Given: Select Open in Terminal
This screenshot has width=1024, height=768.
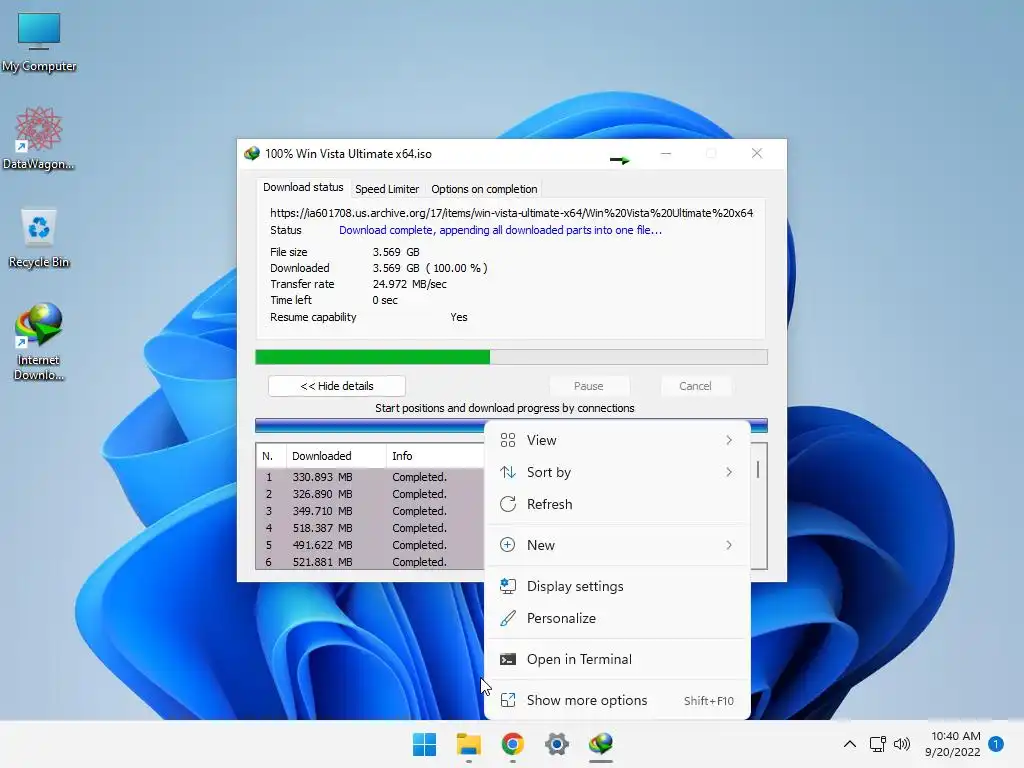Looking at the screenshot, I should coord(617,659).
